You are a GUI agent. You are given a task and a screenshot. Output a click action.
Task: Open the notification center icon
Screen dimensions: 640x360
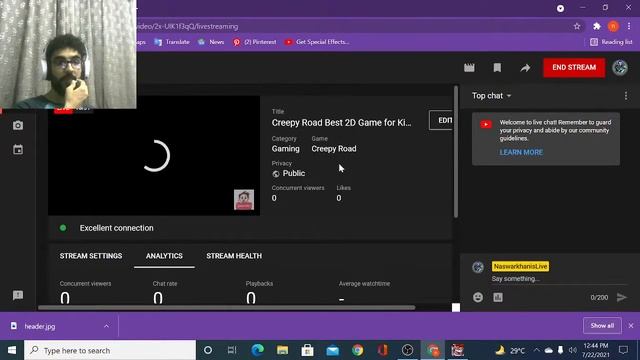(623, 350)
